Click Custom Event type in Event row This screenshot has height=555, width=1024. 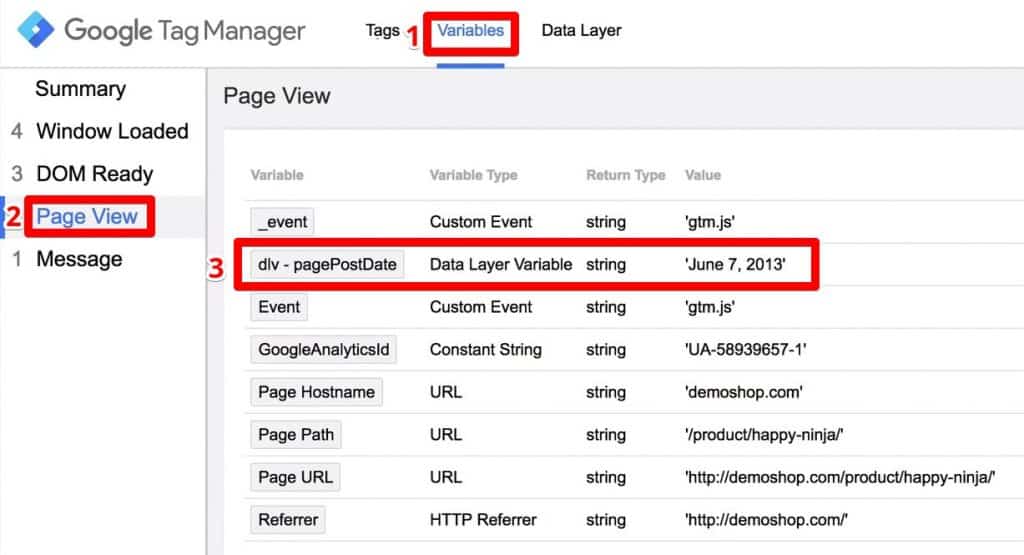pos(481,307)
